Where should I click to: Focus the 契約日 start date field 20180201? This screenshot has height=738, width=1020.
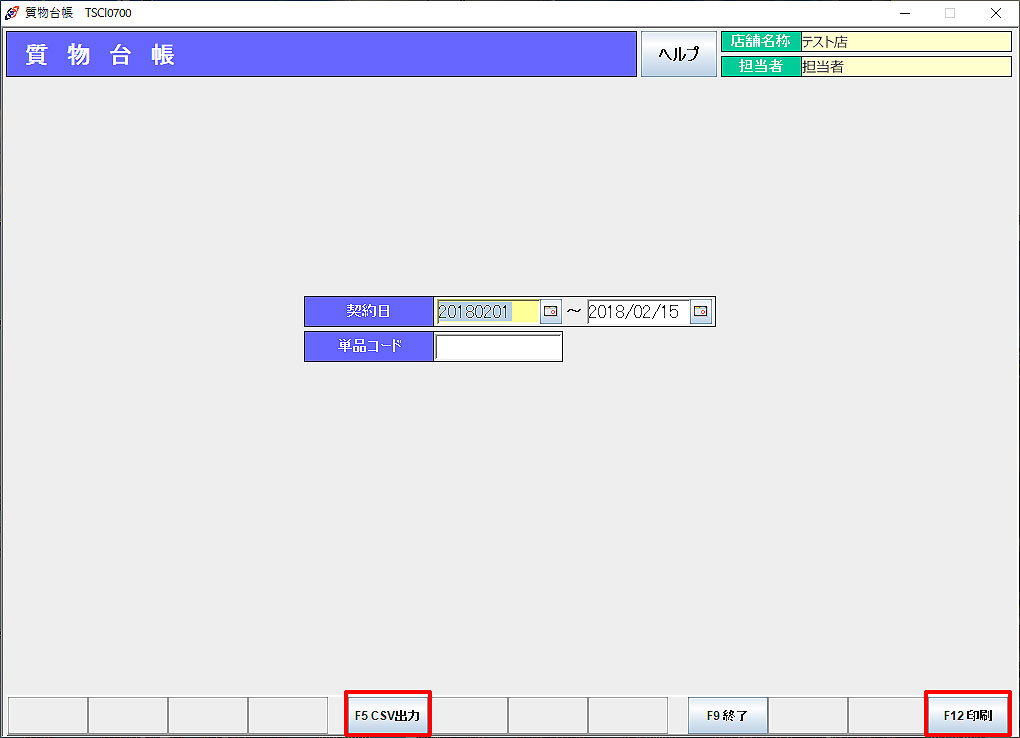click(488, 311)
